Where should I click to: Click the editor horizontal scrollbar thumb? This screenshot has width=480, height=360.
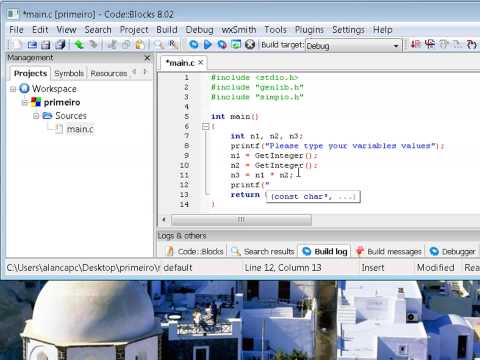tap(241, 220)
